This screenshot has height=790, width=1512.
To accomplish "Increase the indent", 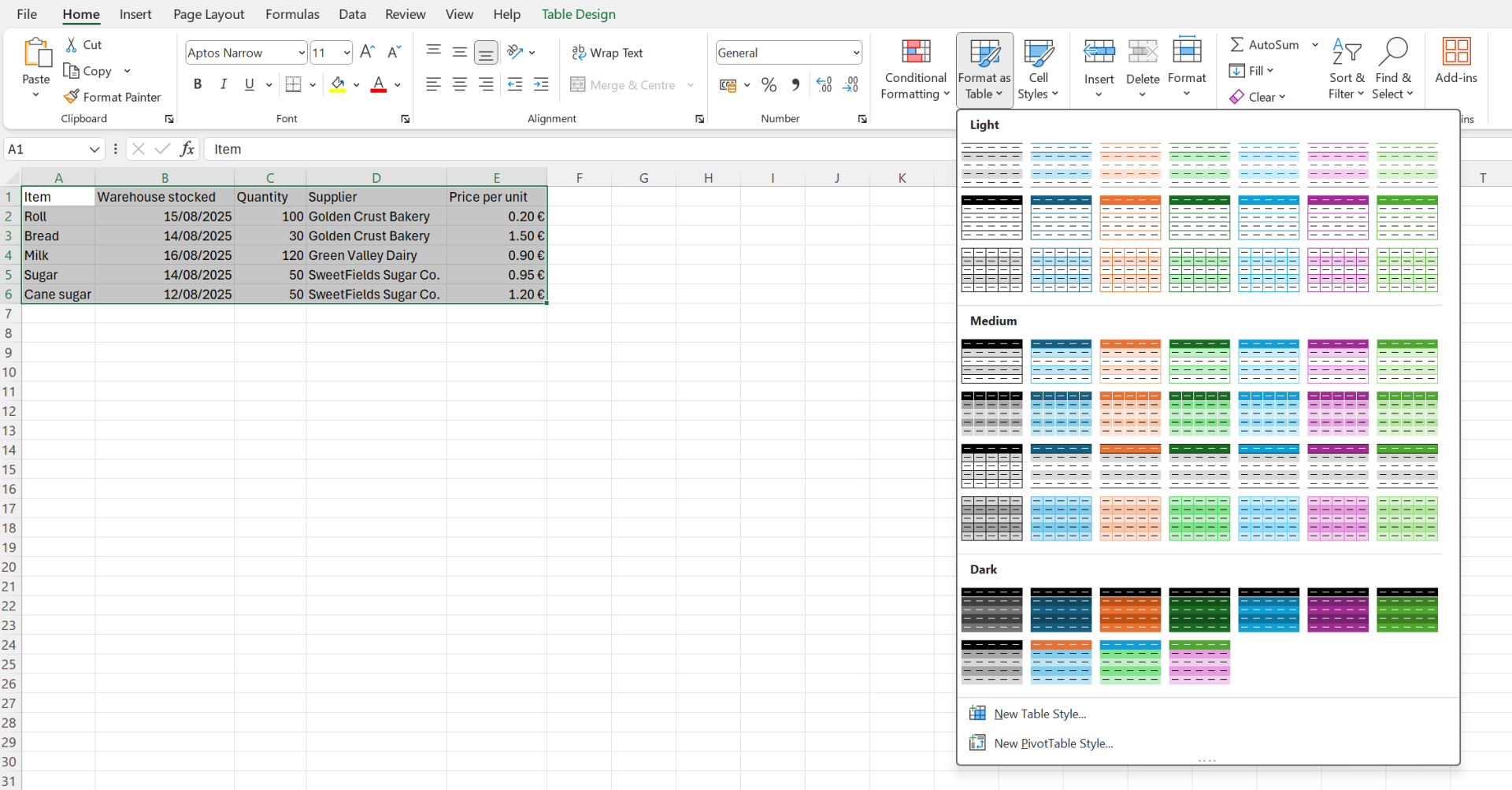I will tap(542, 84).
